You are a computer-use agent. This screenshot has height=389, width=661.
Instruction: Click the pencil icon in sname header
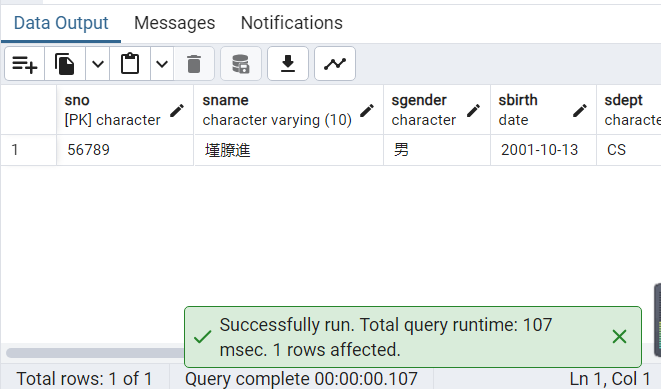pos(367,110)
